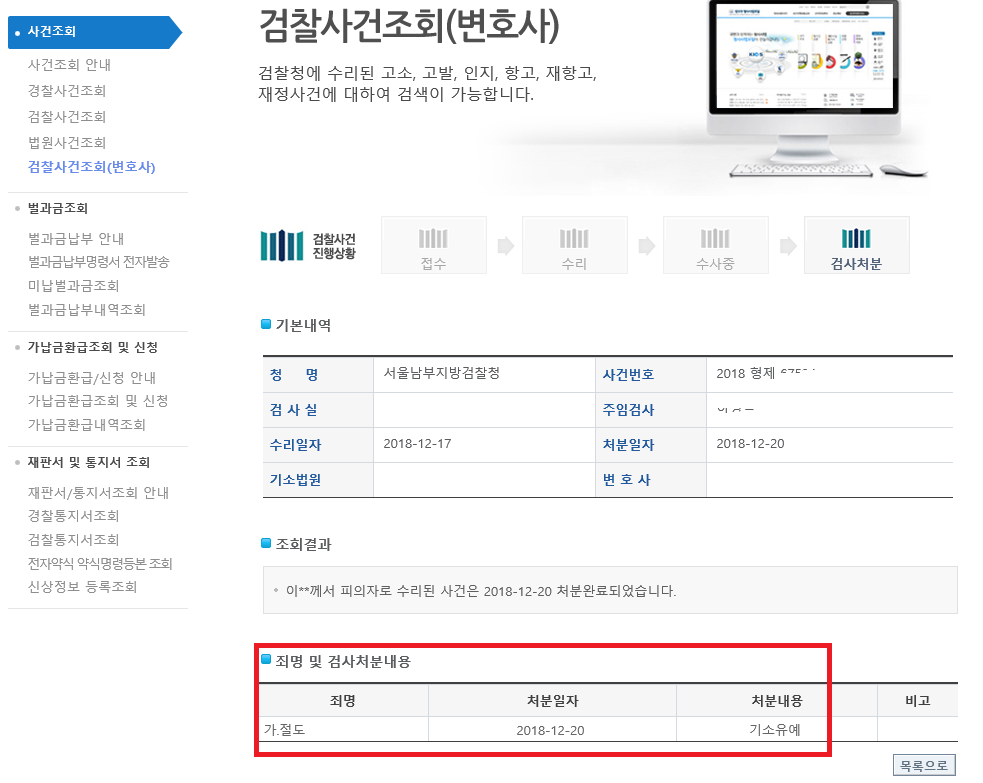Click the 수리 progress step icon
Image resolution: width=983 pixels, height=783 pixels.
(574, 240)
